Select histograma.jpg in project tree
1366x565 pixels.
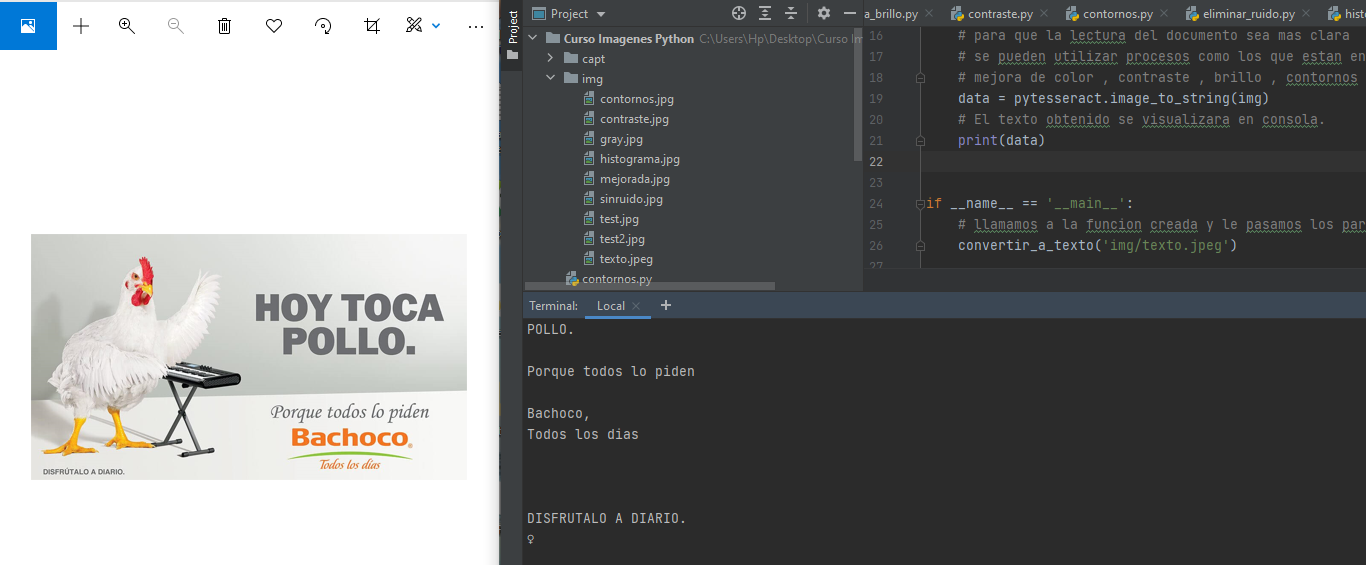[639, 159]
